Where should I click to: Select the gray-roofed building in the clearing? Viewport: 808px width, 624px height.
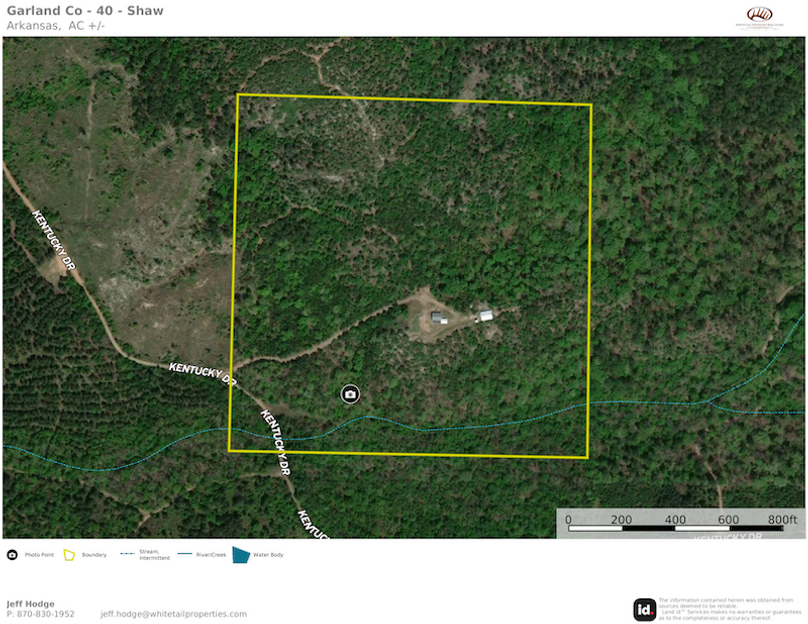439,318
